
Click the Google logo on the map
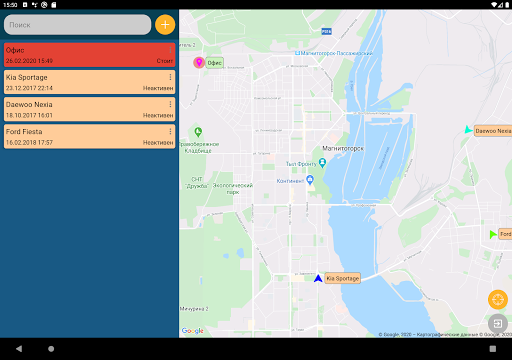[193, 331]
